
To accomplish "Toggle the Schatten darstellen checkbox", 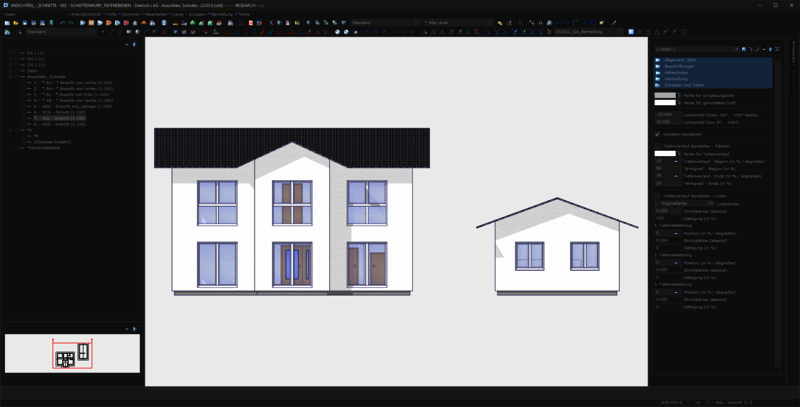I will 657,133.
